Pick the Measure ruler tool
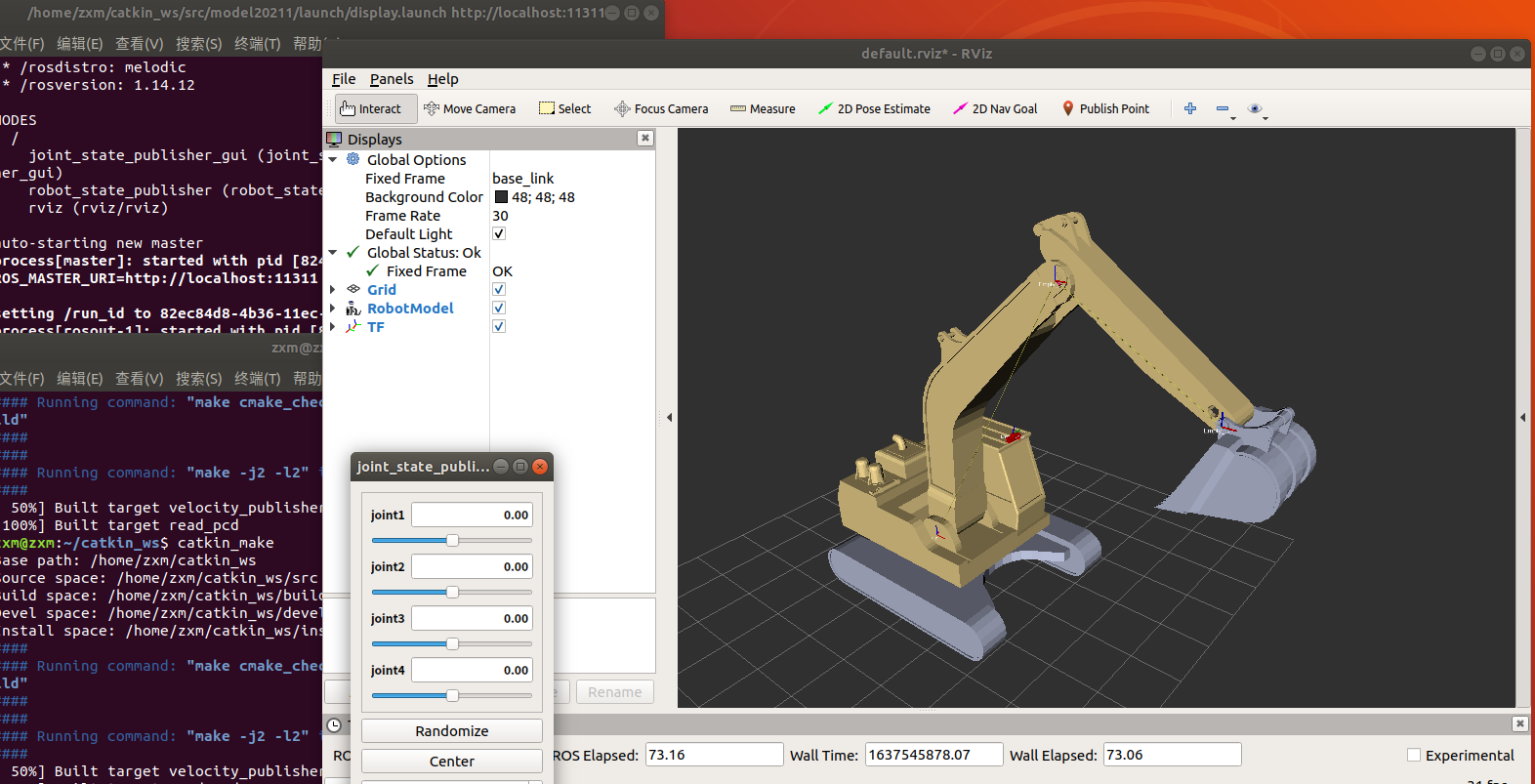Viewport: 1535px width, 784px height. [x=763, y=108]
